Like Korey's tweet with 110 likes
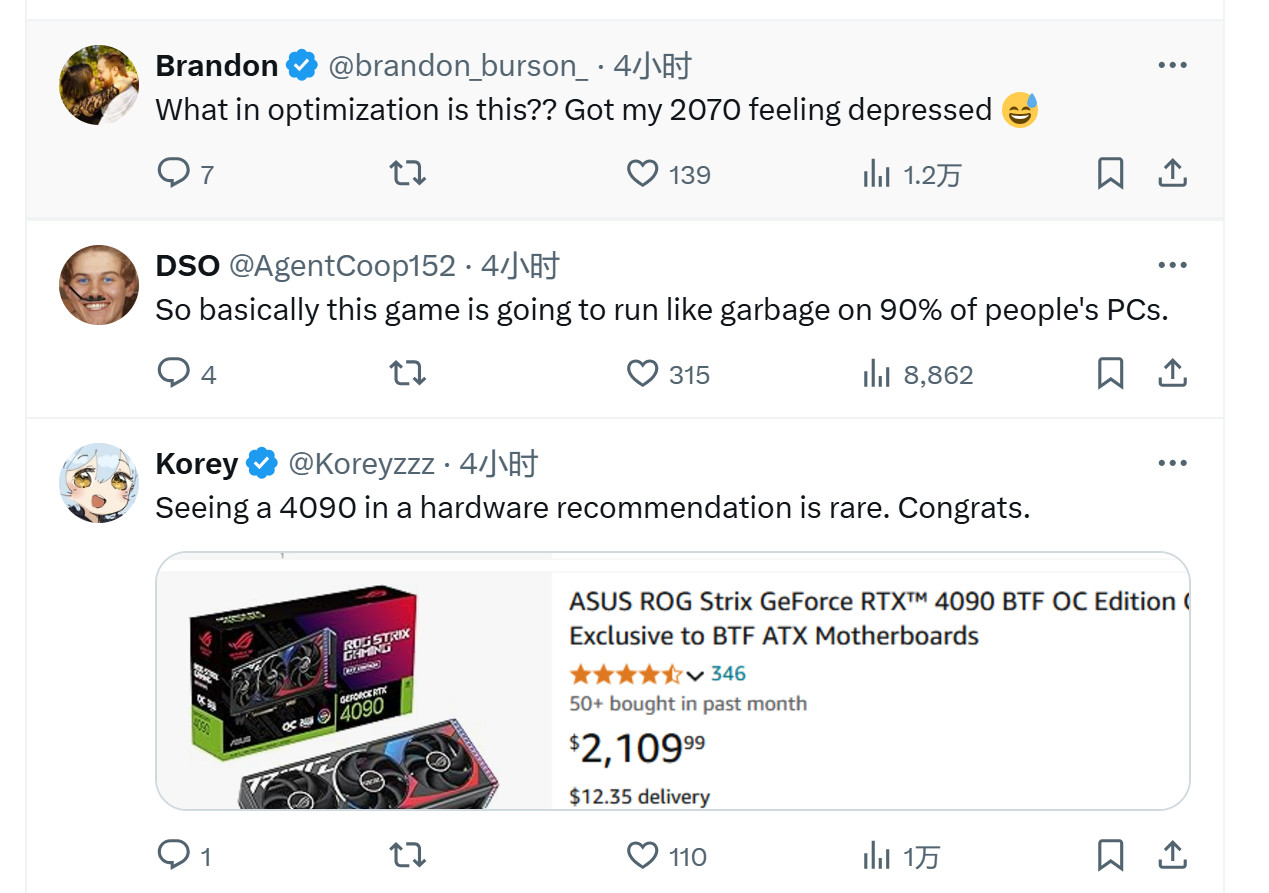 tap(642, 855)
